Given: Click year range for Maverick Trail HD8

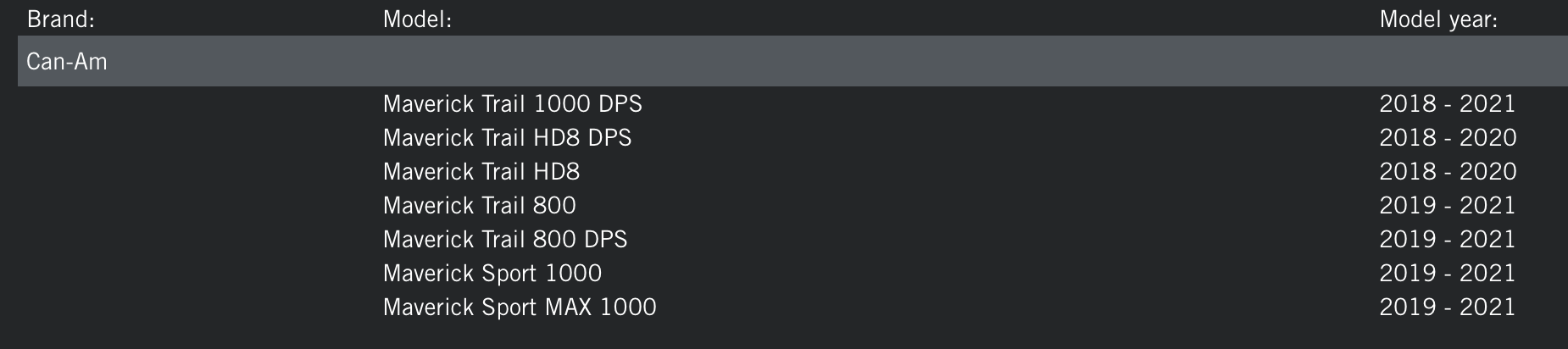Looking at the screenshot, I should (1448, 171).
